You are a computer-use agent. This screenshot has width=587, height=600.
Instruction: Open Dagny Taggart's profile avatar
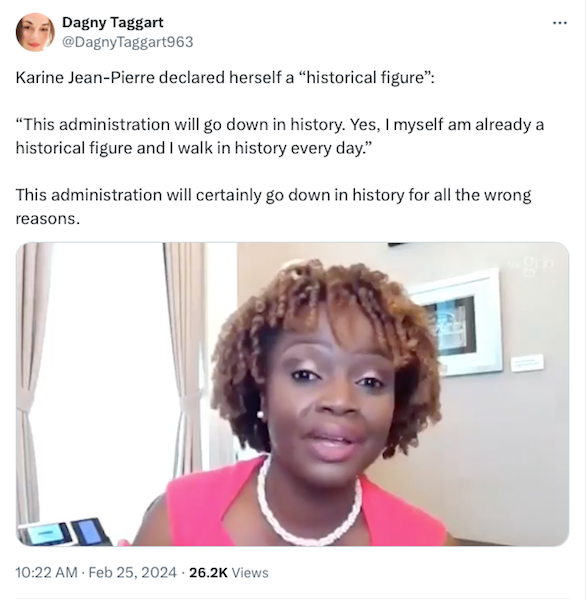tap(35, 32)
